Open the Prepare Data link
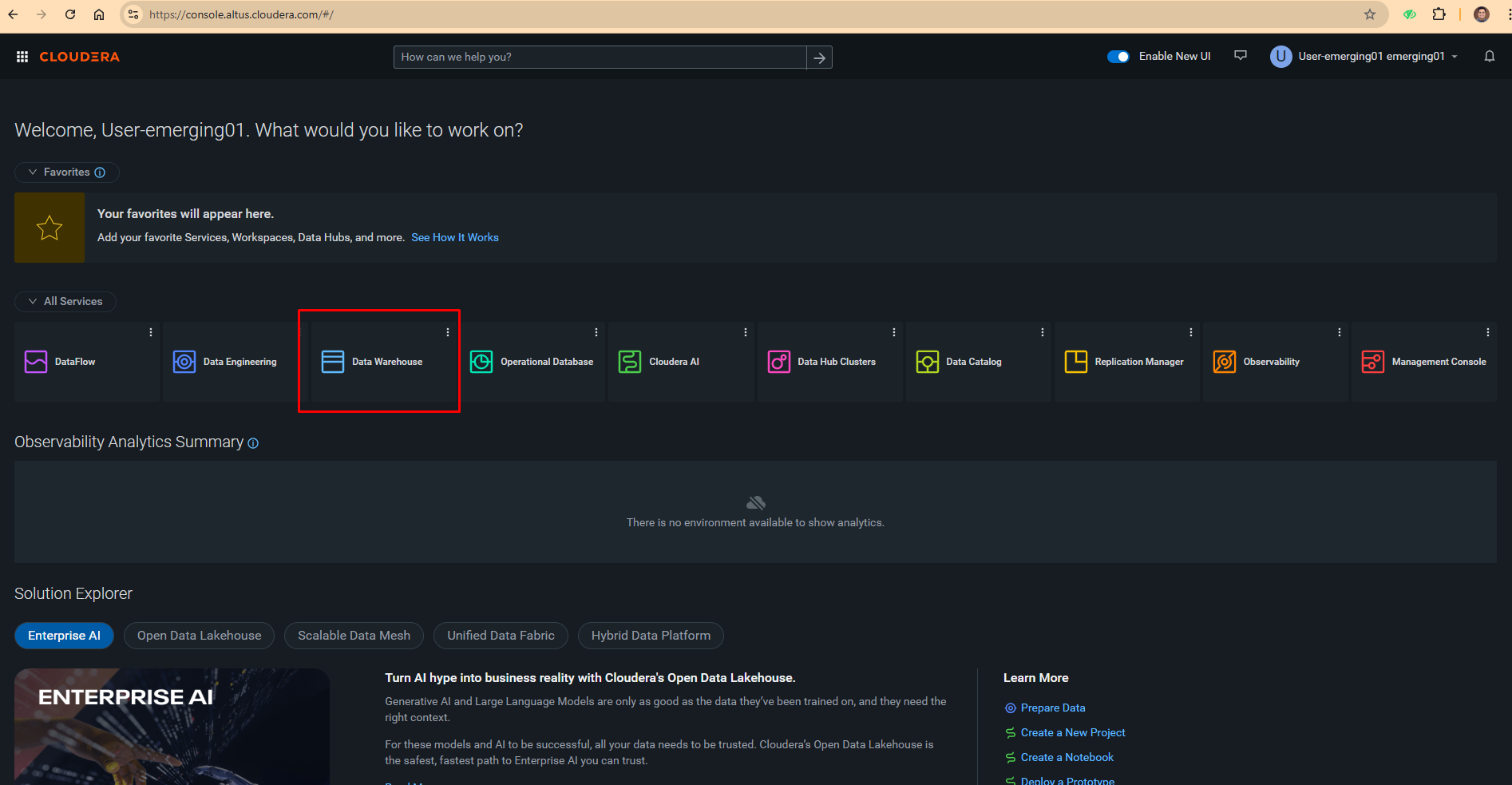Screen dimensions: 1512x785 1053,708
